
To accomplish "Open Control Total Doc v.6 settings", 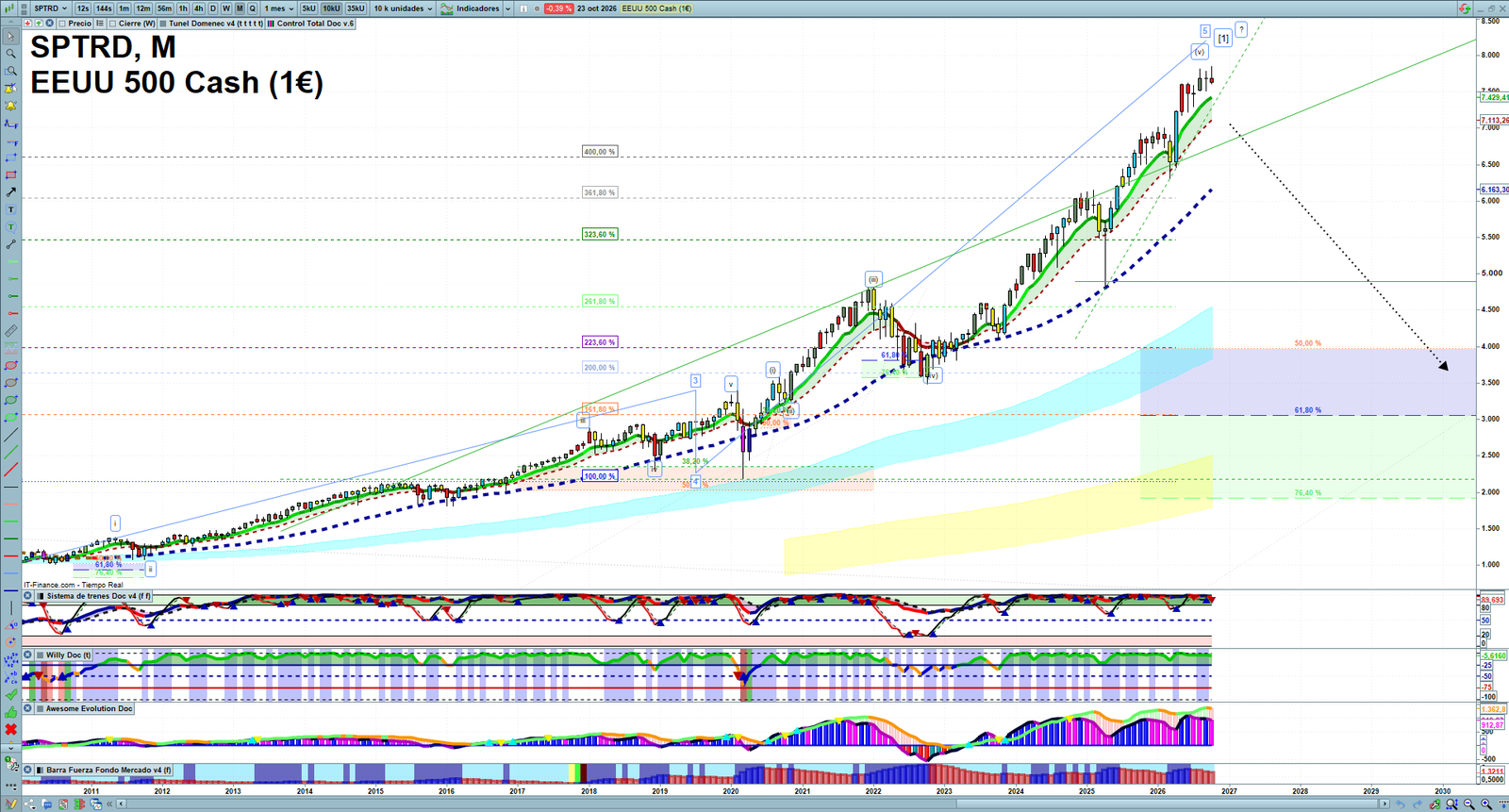I will (x=311, y=24).
